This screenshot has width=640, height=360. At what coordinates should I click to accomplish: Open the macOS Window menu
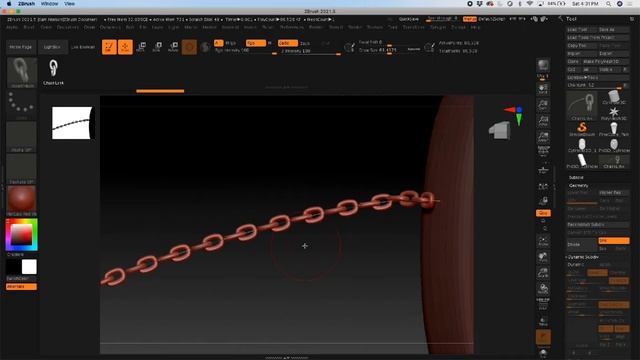49,4
